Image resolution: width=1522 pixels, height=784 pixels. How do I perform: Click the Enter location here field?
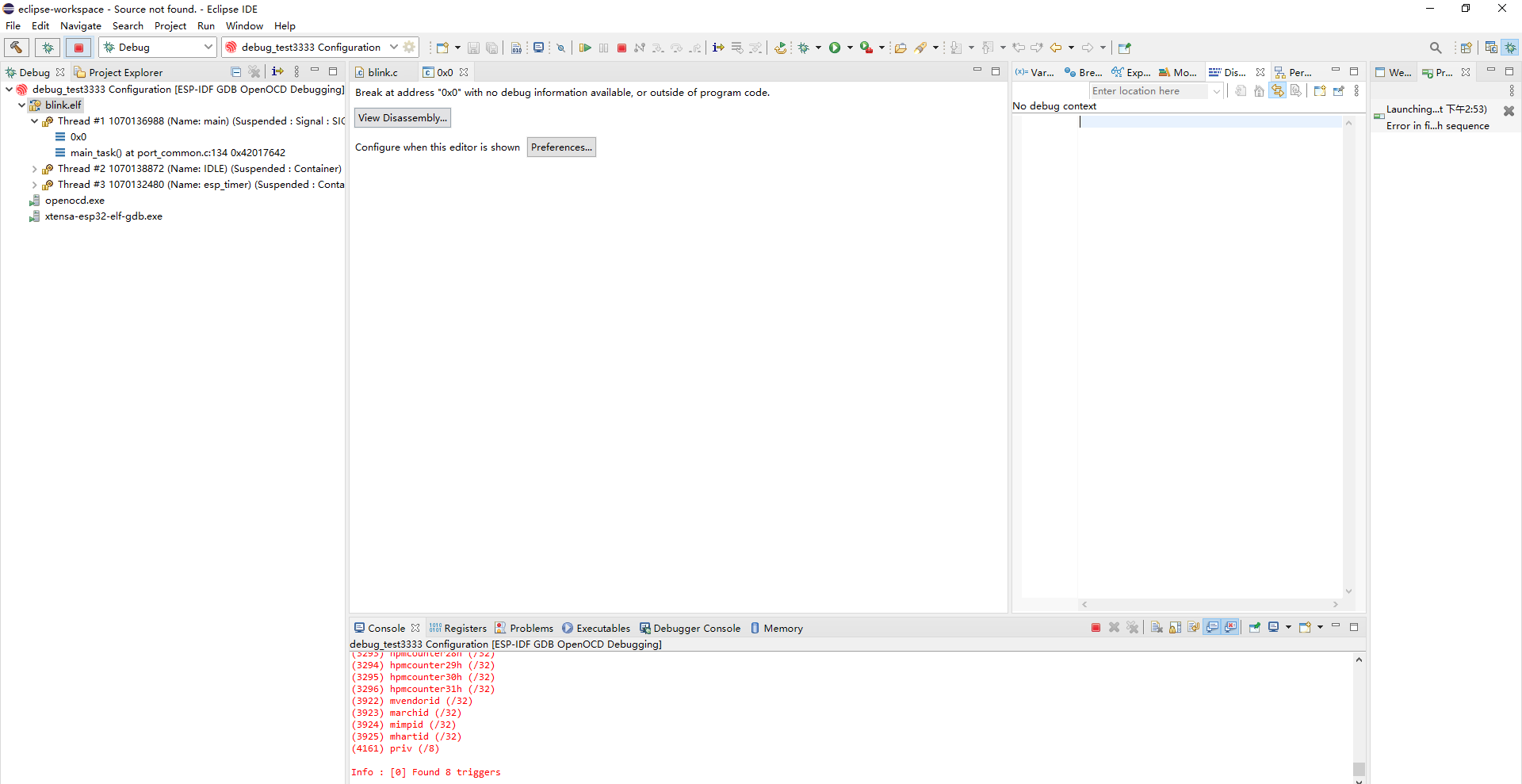[1149, 91]
